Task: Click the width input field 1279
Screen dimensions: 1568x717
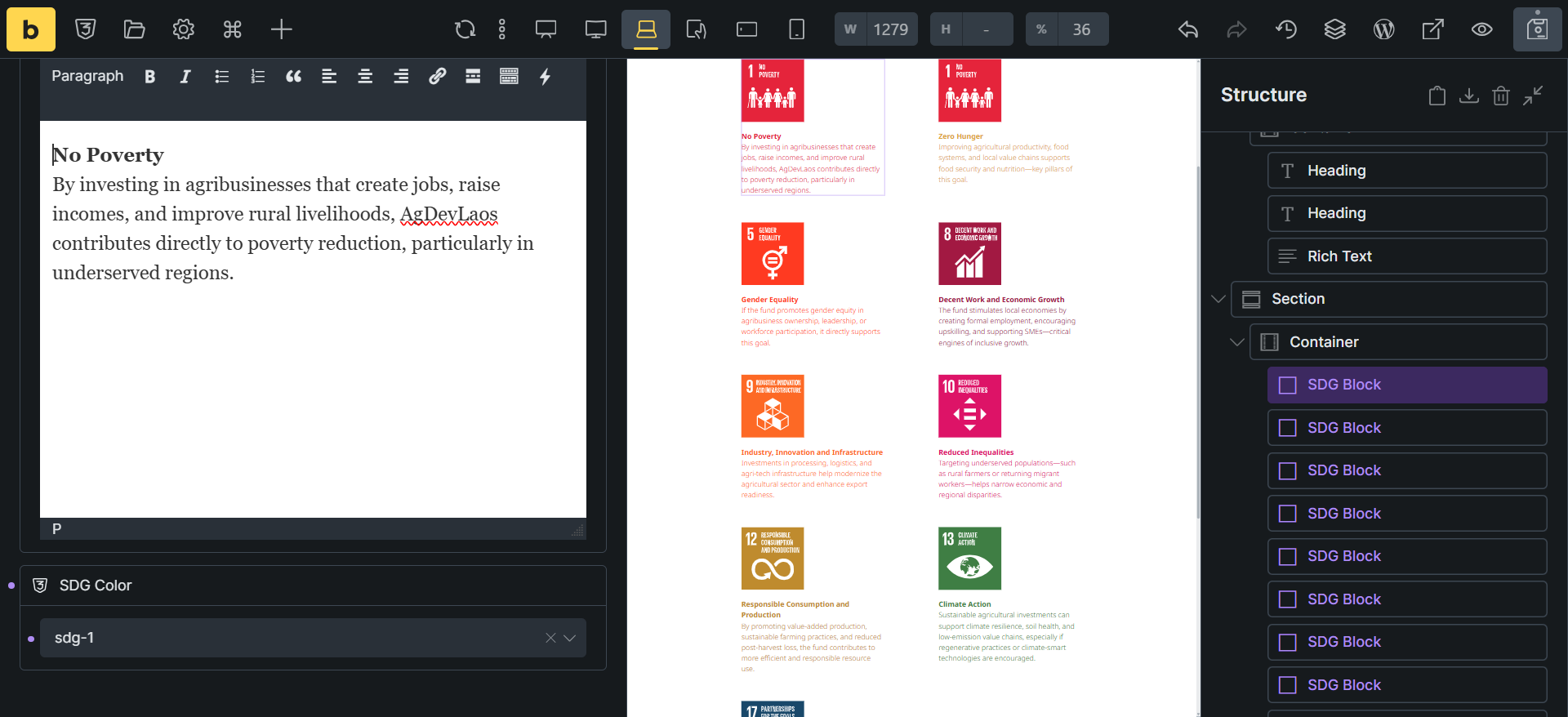Action: tap(891, 29)
